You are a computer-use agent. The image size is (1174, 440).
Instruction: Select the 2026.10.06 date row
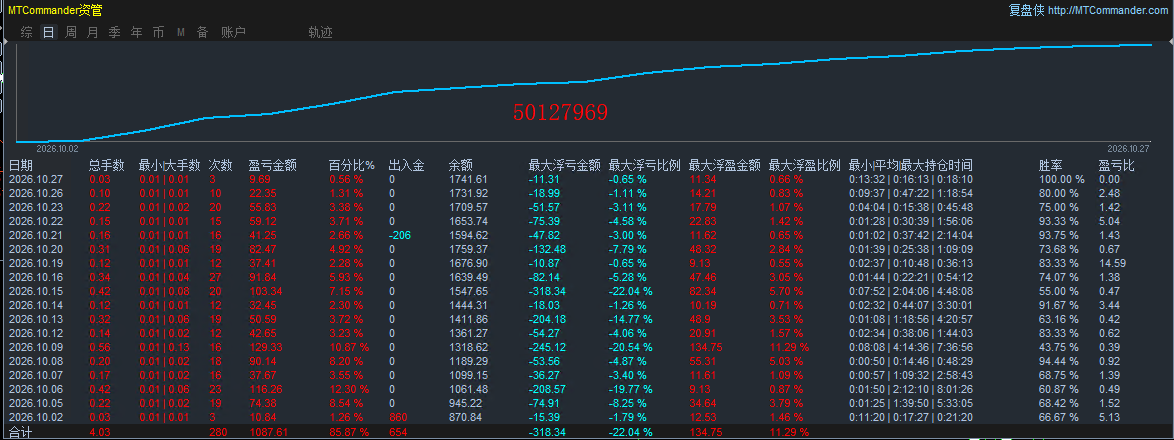587,389
